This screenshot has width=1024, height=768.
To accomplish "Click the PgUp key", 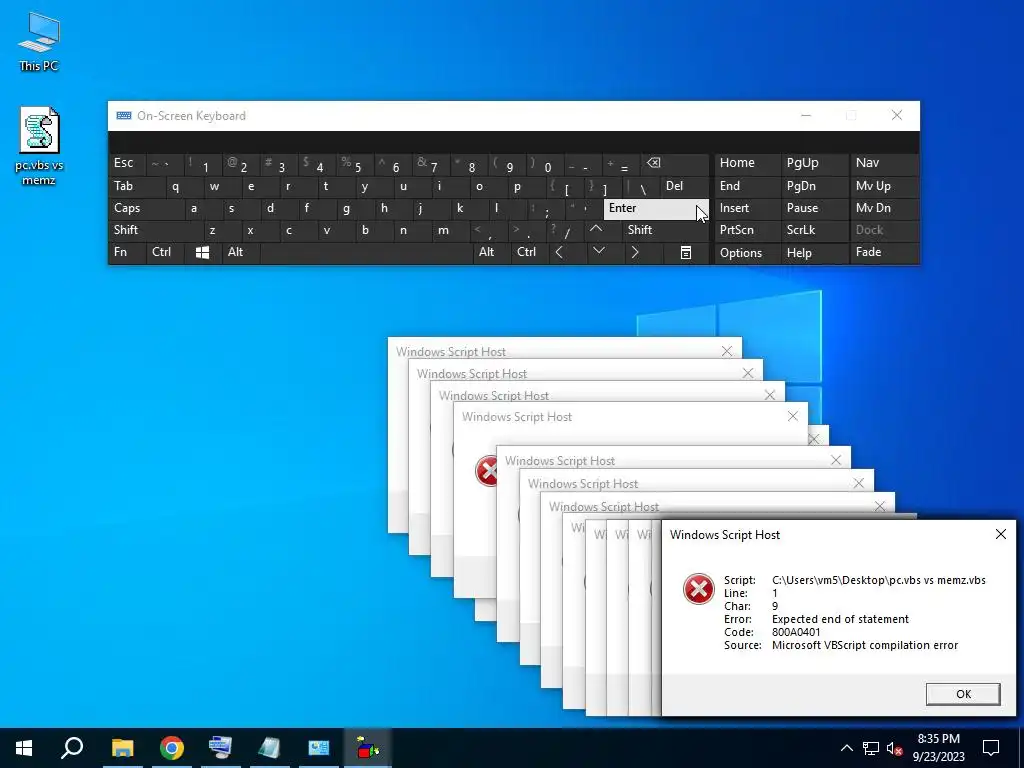I will [814, 164].
